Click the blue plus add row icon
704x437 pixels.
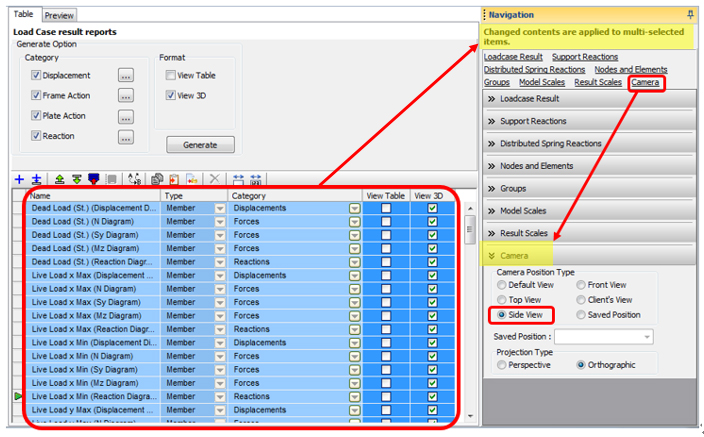(x=19, y=180)
